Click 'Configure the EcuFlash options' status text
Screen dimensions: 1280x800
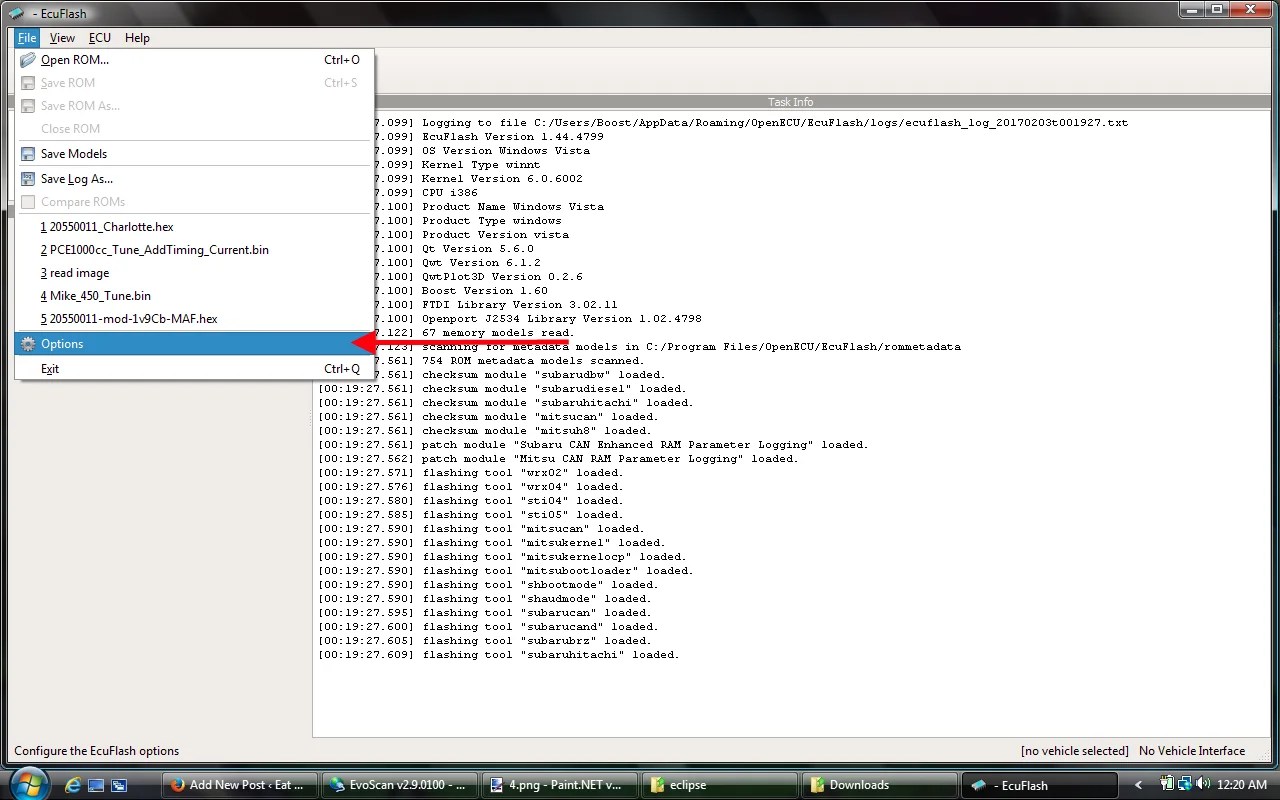click(97, 751)
